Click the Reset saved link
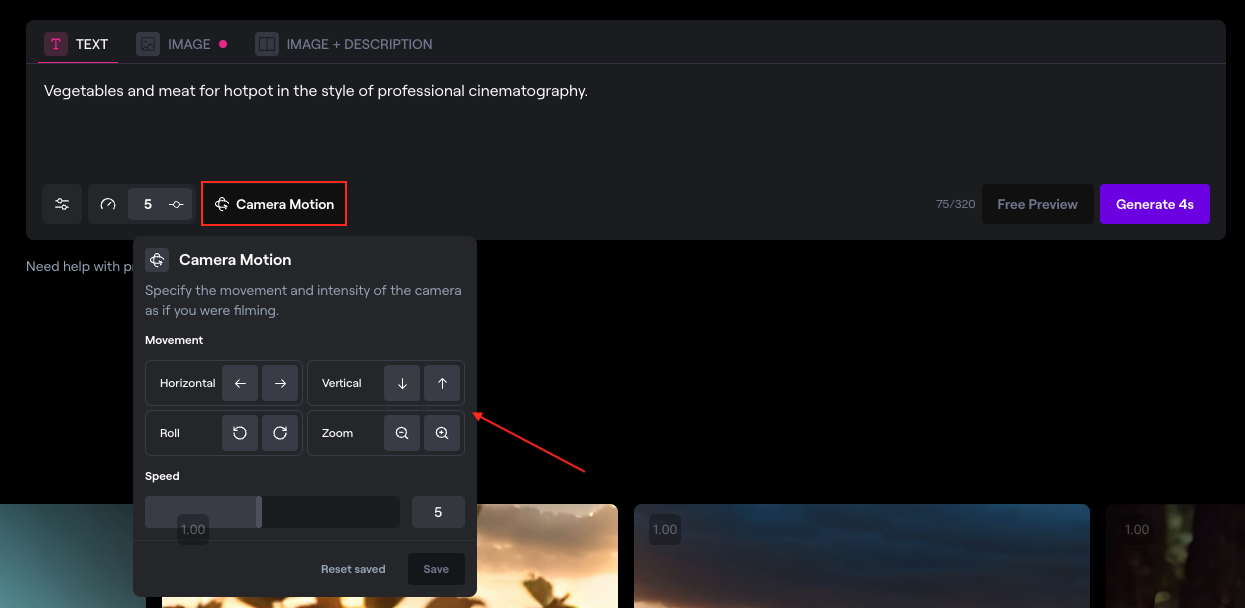Viewport: 1245px width, 608px height. point(353,569)
